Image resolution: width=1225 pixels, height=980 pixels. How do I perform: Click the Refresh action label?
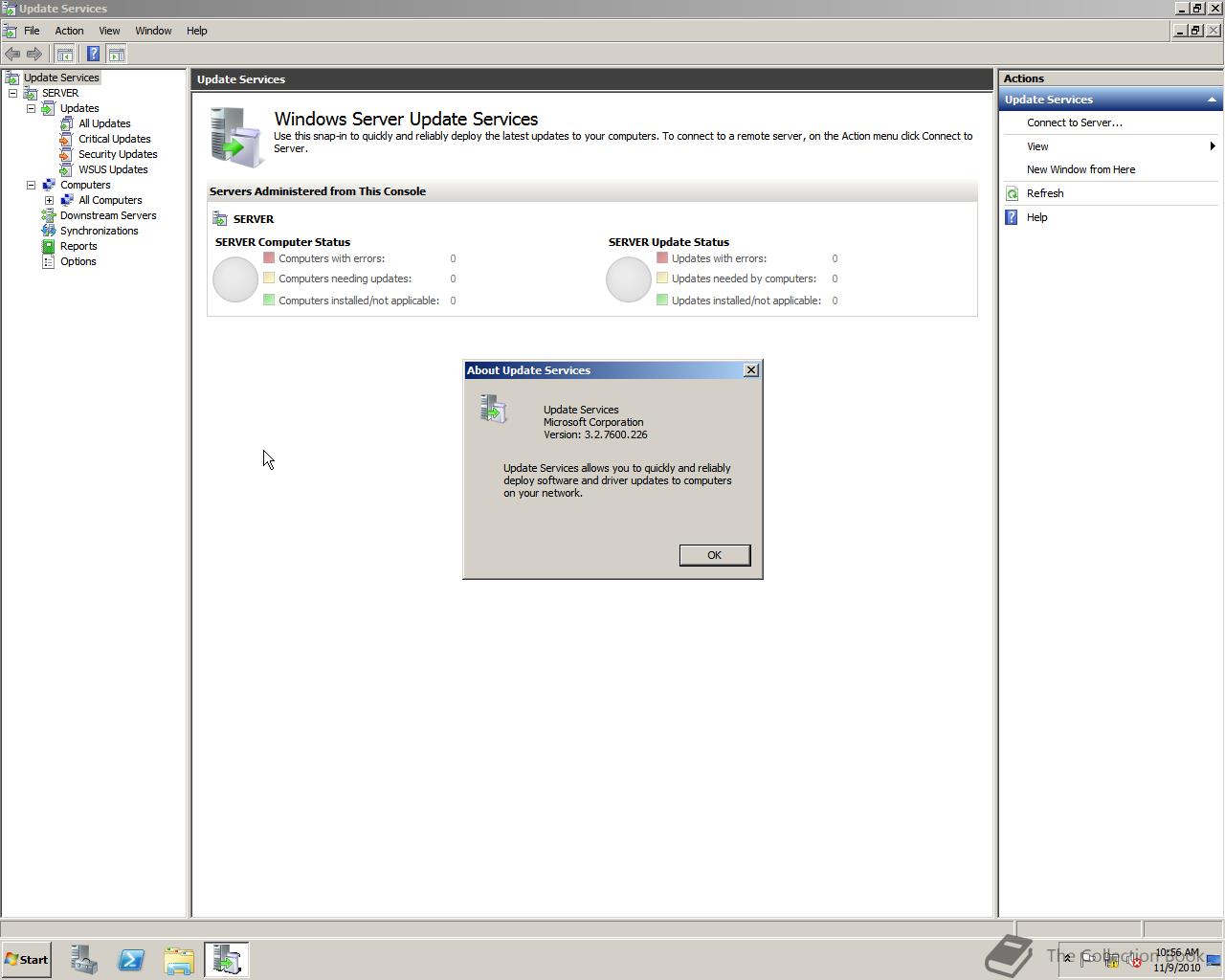[x=1045, y=193]
